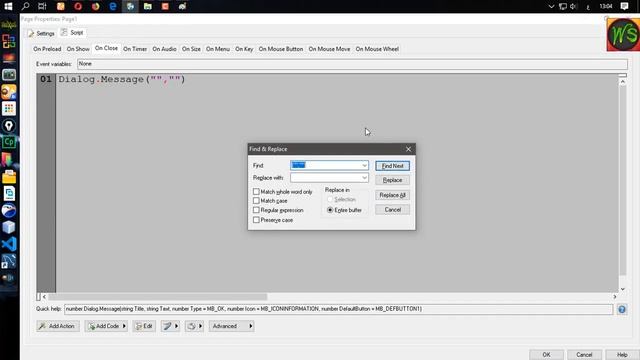640x360 pixels.
Task: Expand the Find combo box arrow
Action: pyautogui.click(x=364, y=165)
